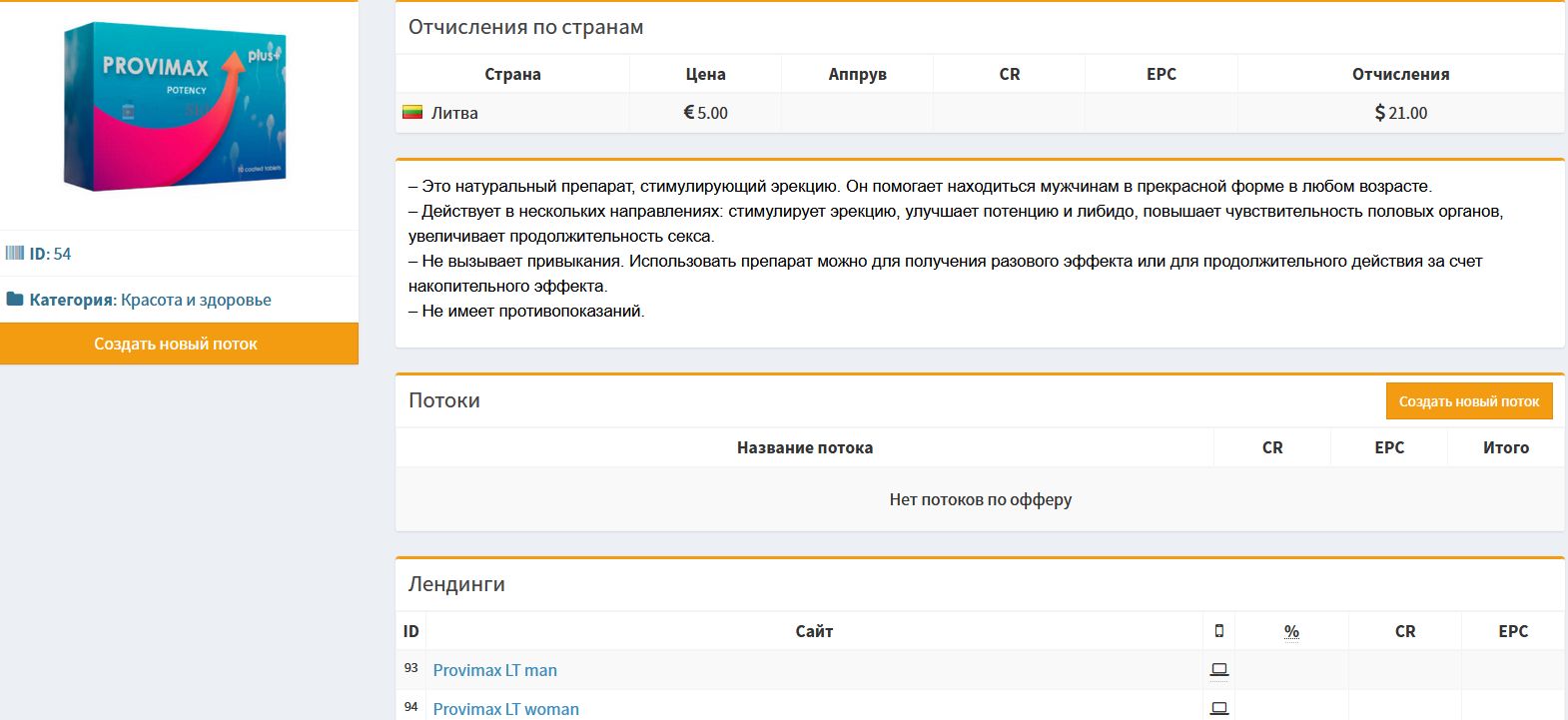Screen dimensions: 1568x720
Task: Open the Provimax LT man landing link
Action: click(x=494, y=670)
